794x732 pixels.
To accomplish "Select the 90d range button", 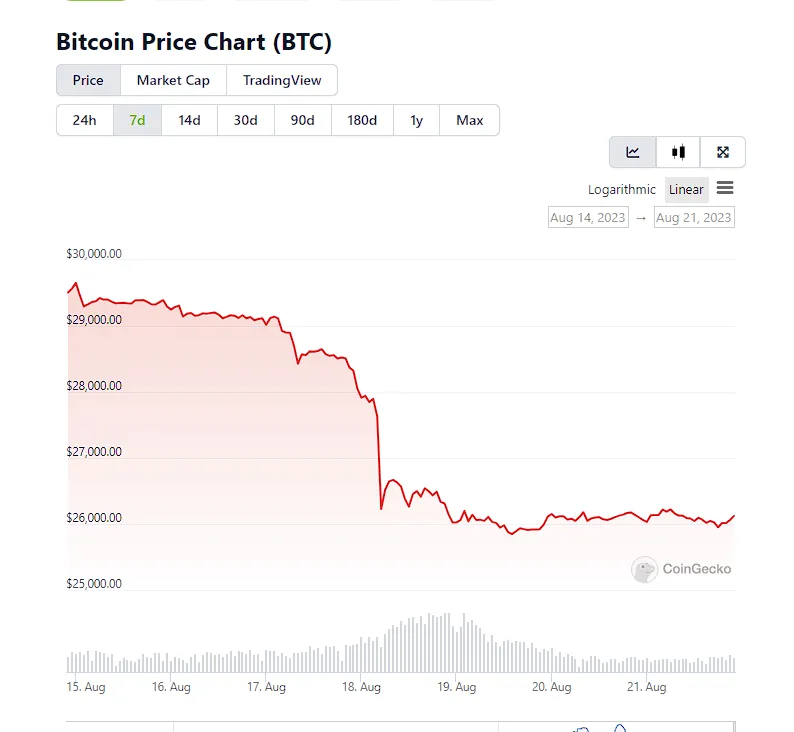I will pyautogui.click(x=303, y=120).
